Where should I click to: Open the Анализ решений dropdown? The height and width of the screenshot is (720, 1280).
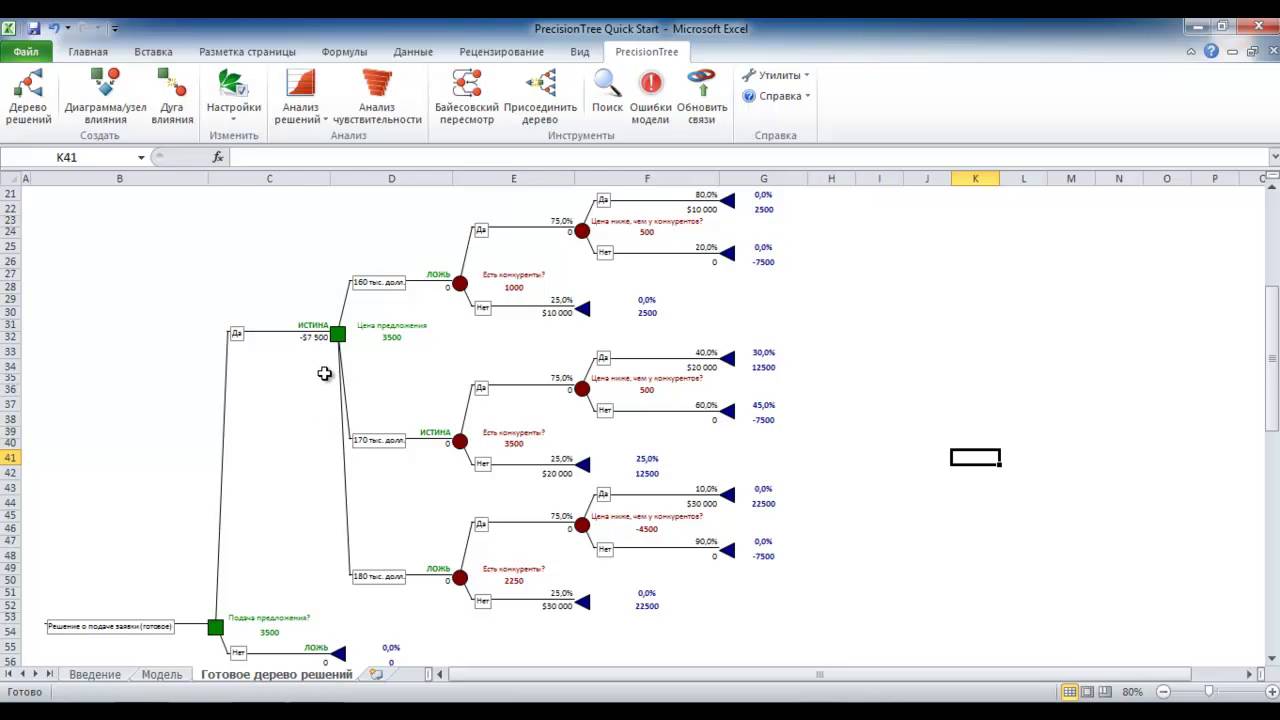(300, 97)
